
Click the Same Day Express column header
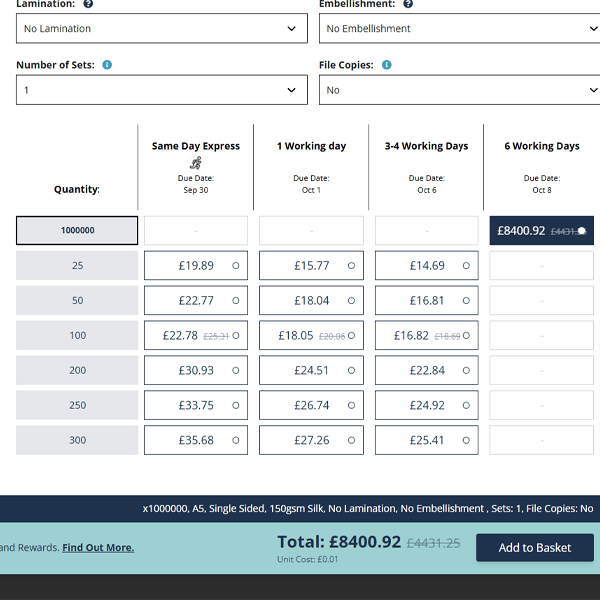click(196, 146)
